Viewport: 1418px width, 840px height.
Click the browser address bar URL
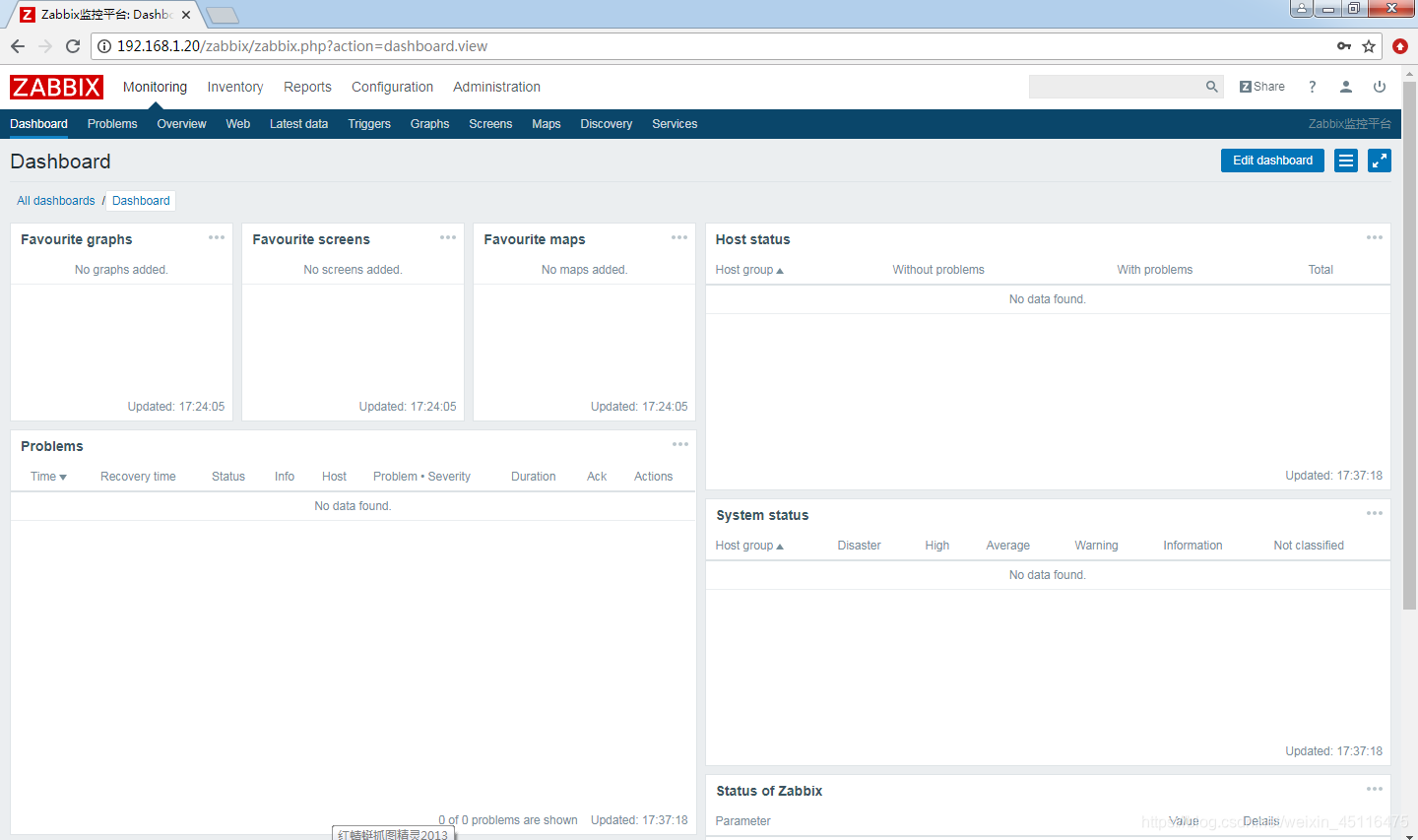tap(302, 46)
